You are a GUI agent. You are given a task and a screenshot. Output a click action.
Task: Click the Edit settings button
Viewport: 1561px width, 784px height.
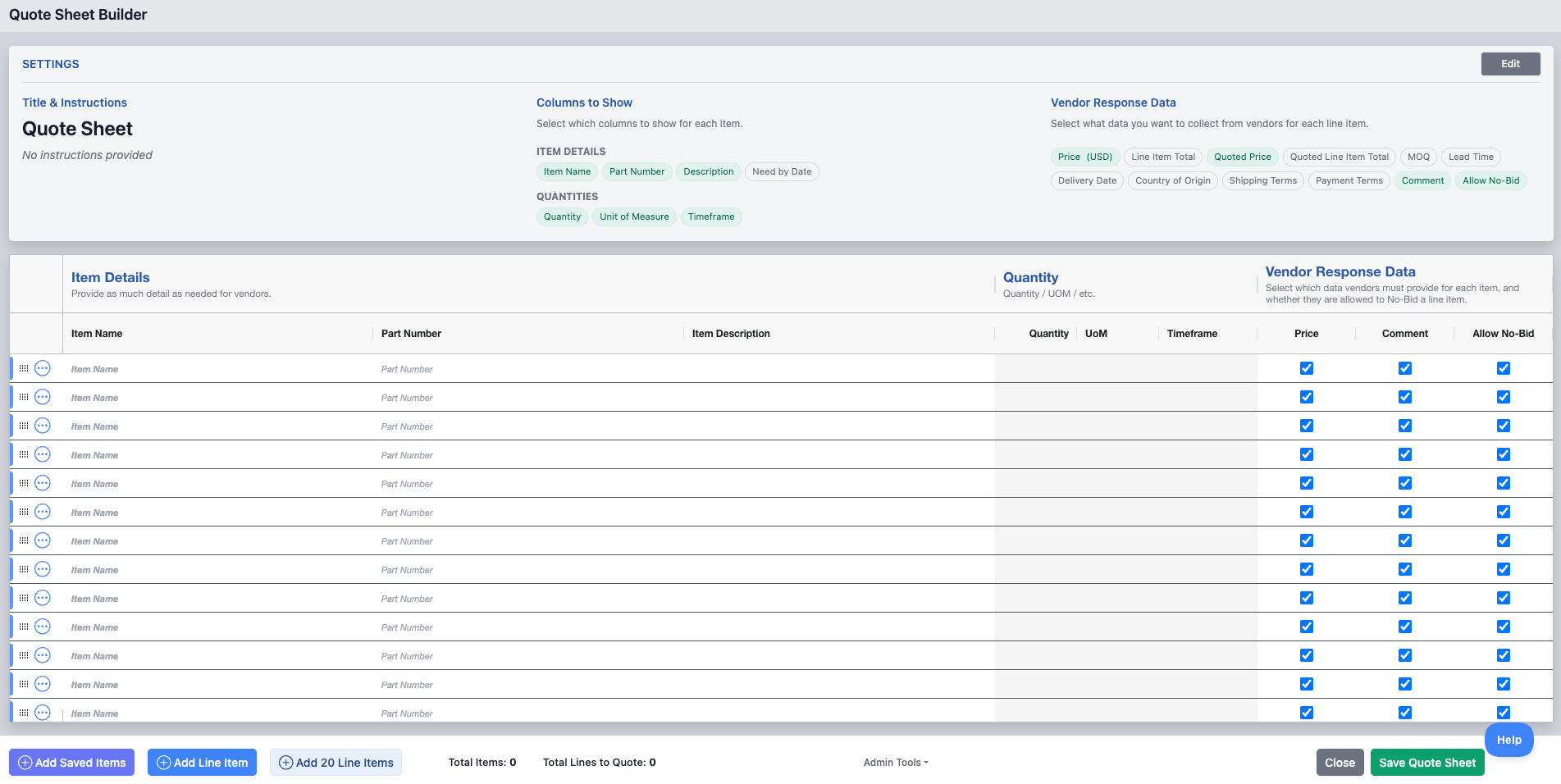point(1509,64)
